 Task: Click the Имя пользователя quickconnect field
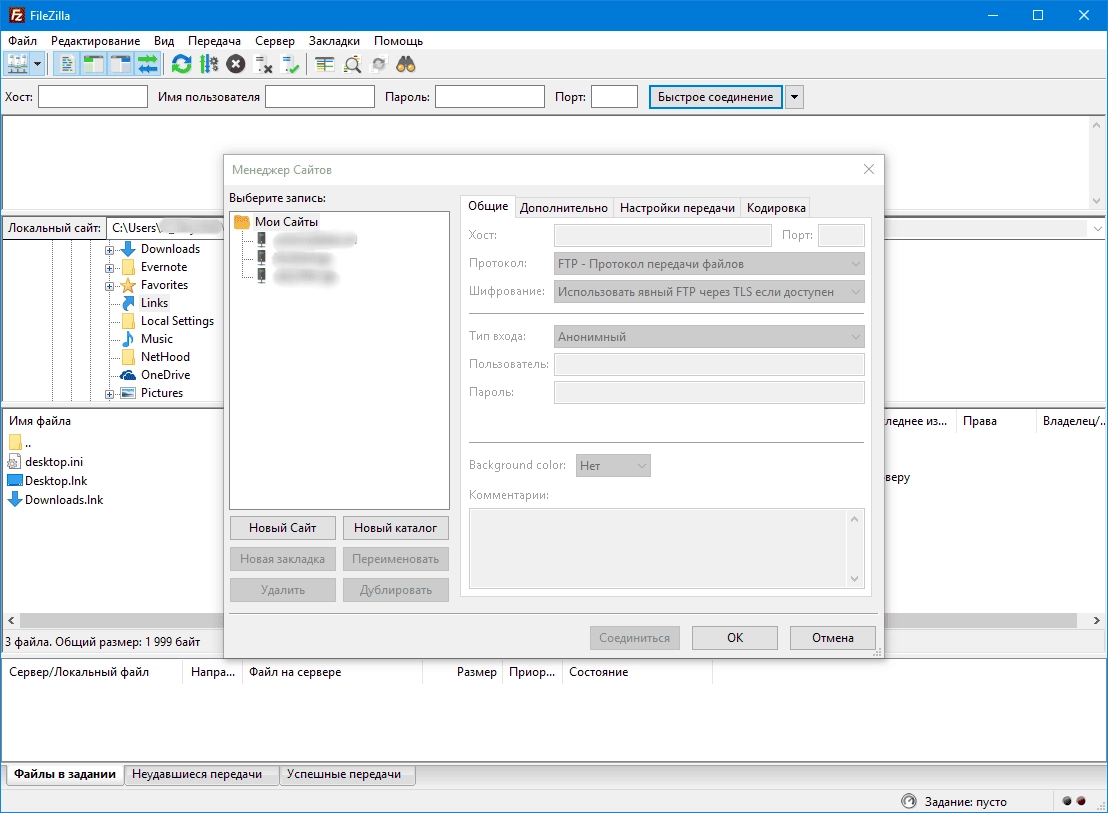[x=319, y=97]
